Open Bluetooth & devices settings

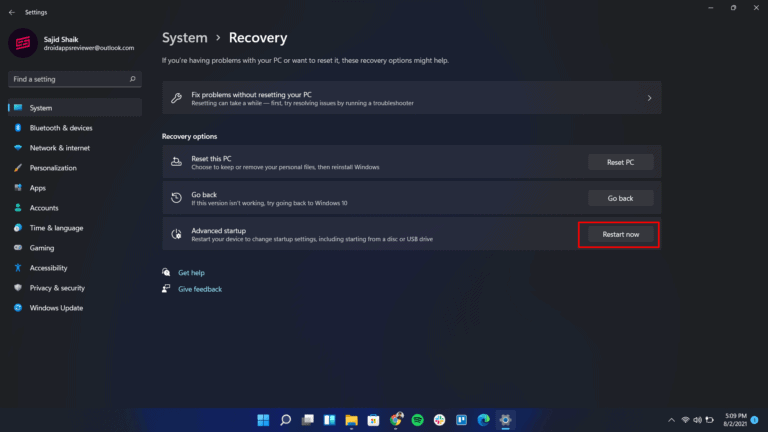pyautogui.click(x=75, y=128)
